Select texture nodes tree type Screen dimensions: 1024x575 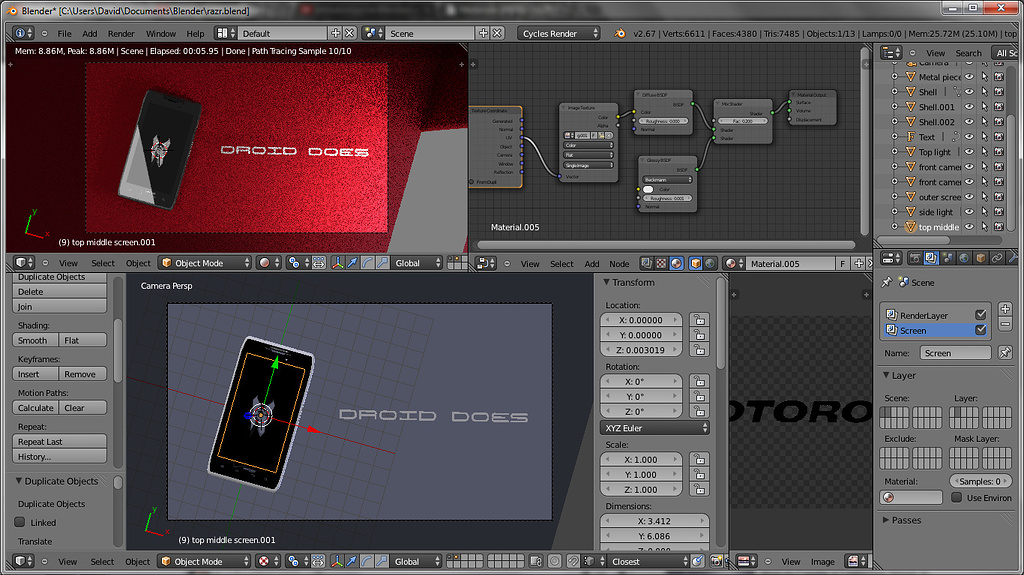[x=662, y=263]
